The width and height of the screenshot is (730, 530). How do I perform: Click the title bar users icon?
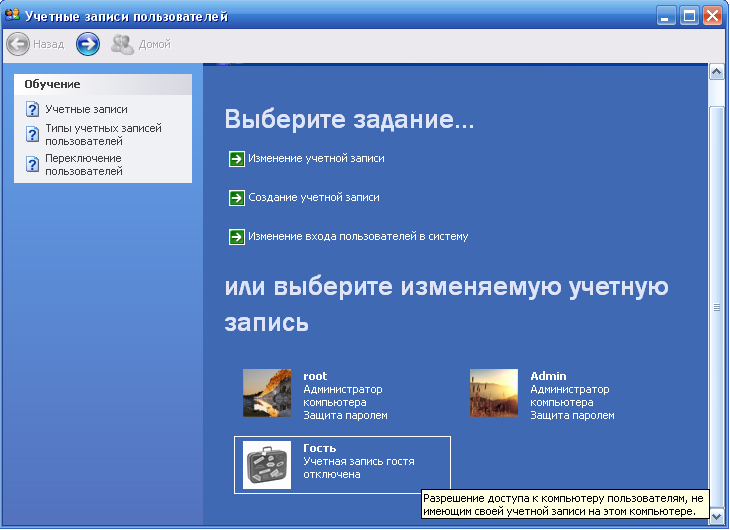pyautogui.click(x=12, y=14)
